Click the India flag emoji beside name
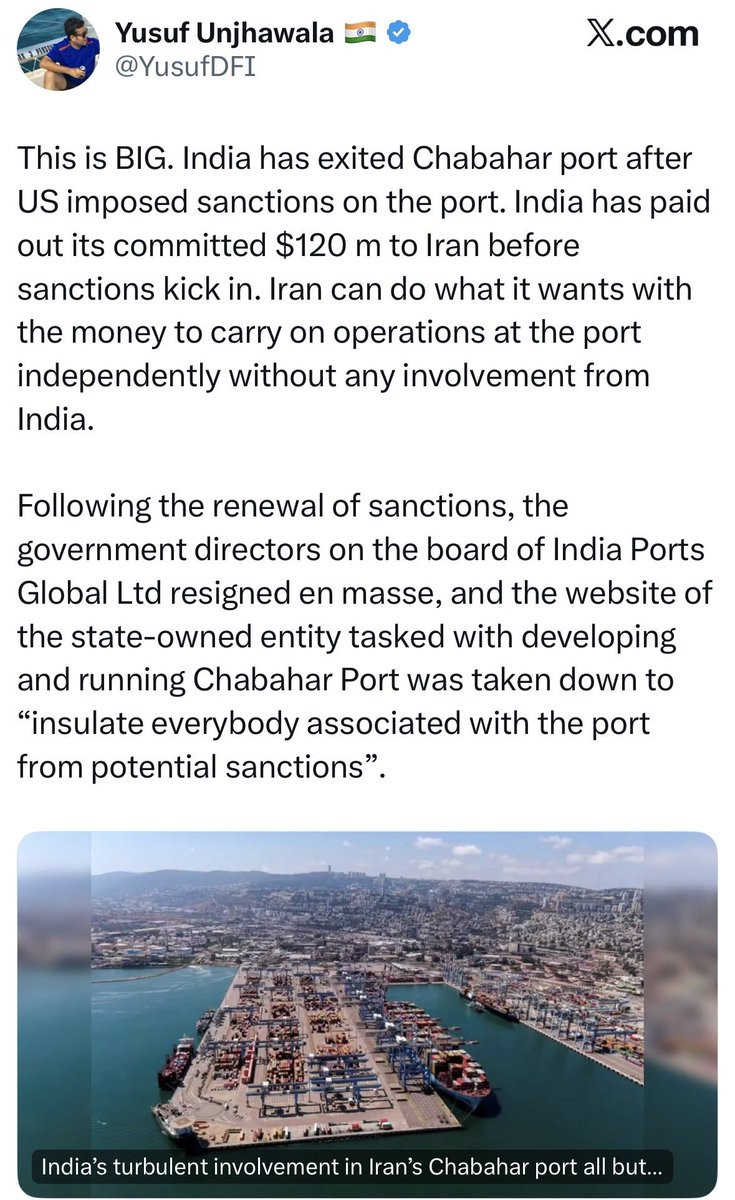The image size is (735, 1200). pyautogui.click(x=361, y=33)
